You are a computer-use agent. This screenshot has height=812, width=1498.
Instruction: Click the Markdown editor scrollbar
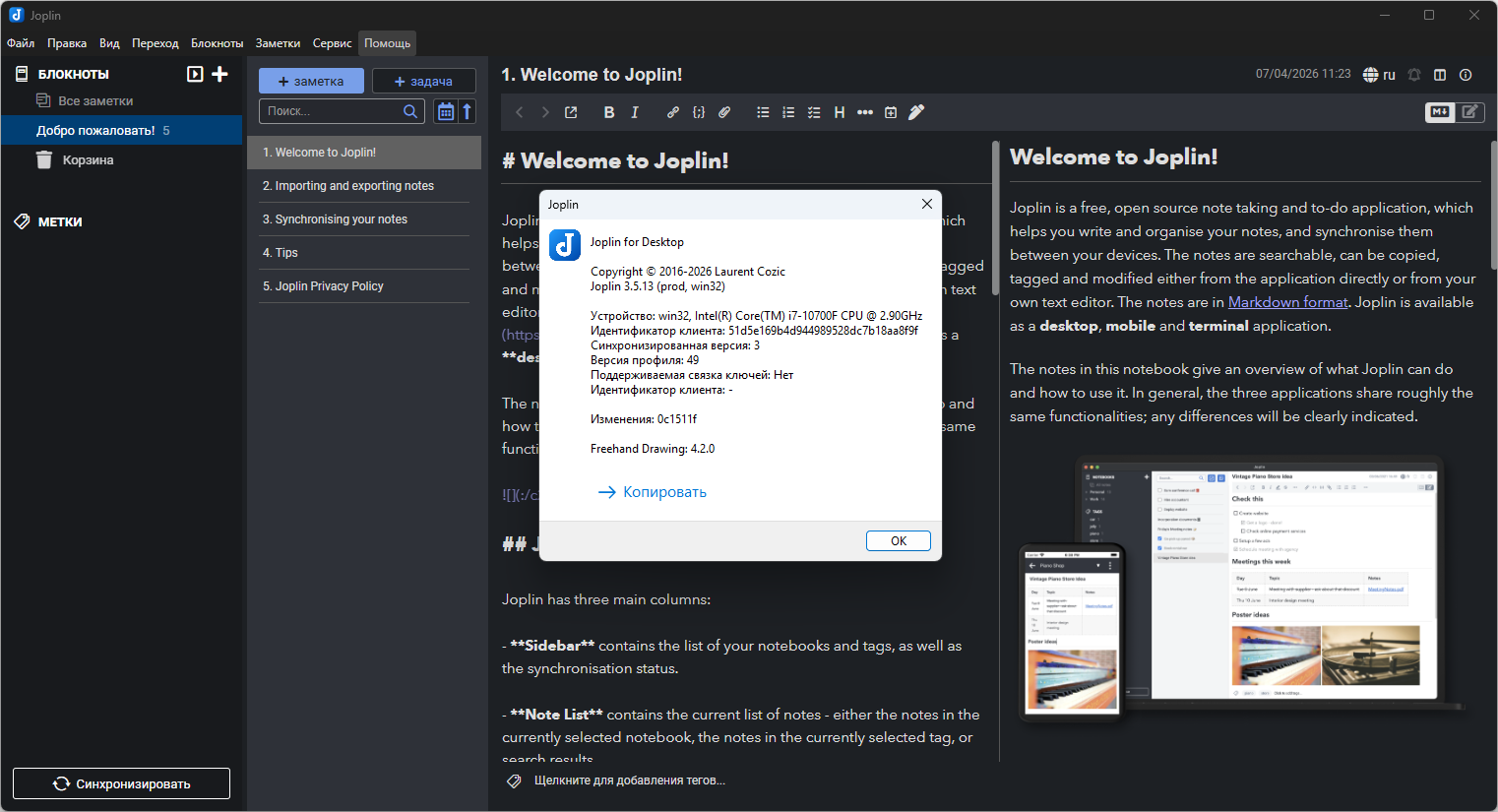(996, 219)
